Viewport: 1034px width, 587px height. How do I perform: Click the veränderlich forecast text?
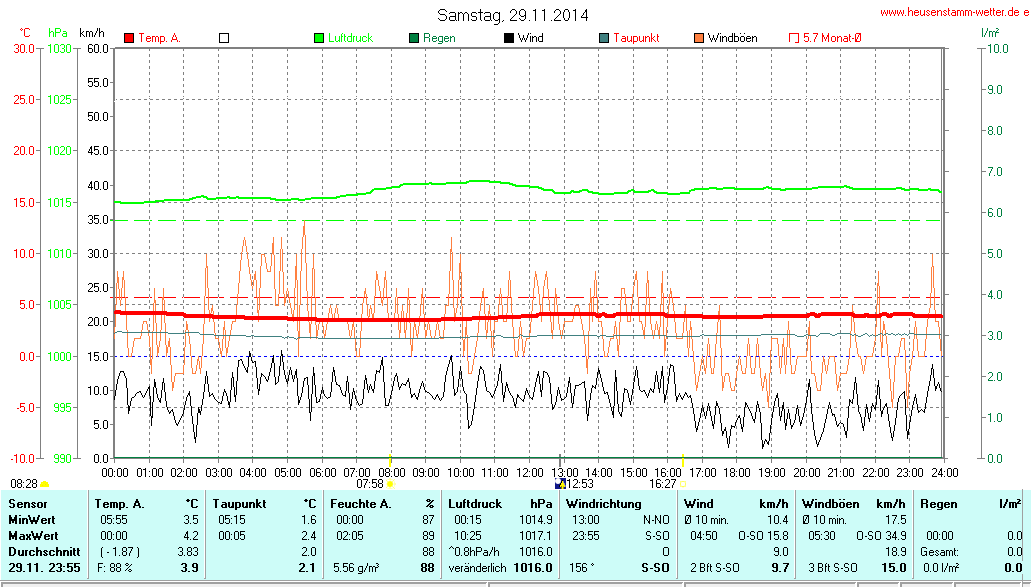tap(477, 568)
